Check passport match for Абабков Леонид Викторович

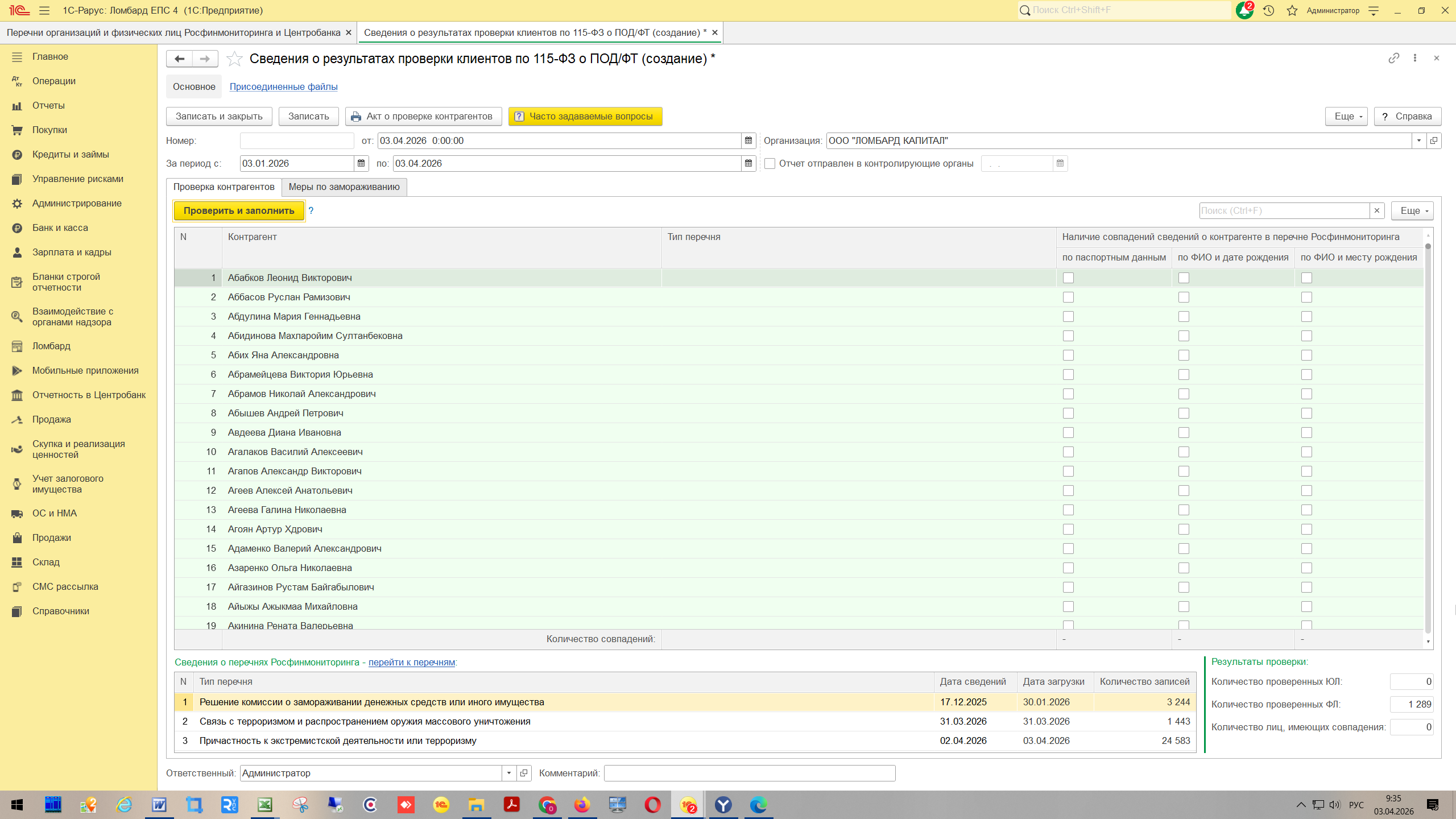[1068, 278]
